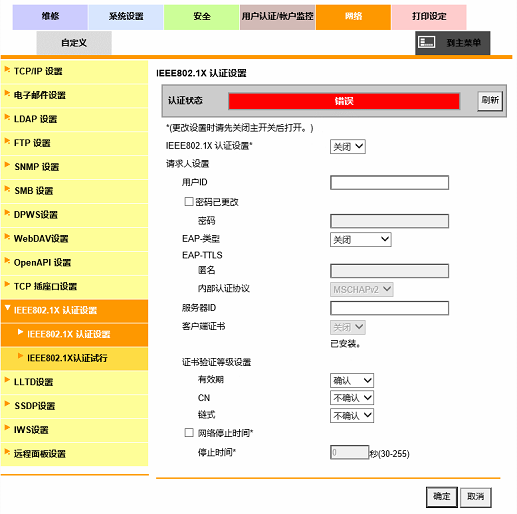517x514 pixels.
Task: Open LDAP 设置 in sidebar
Action: coord(75,120)
